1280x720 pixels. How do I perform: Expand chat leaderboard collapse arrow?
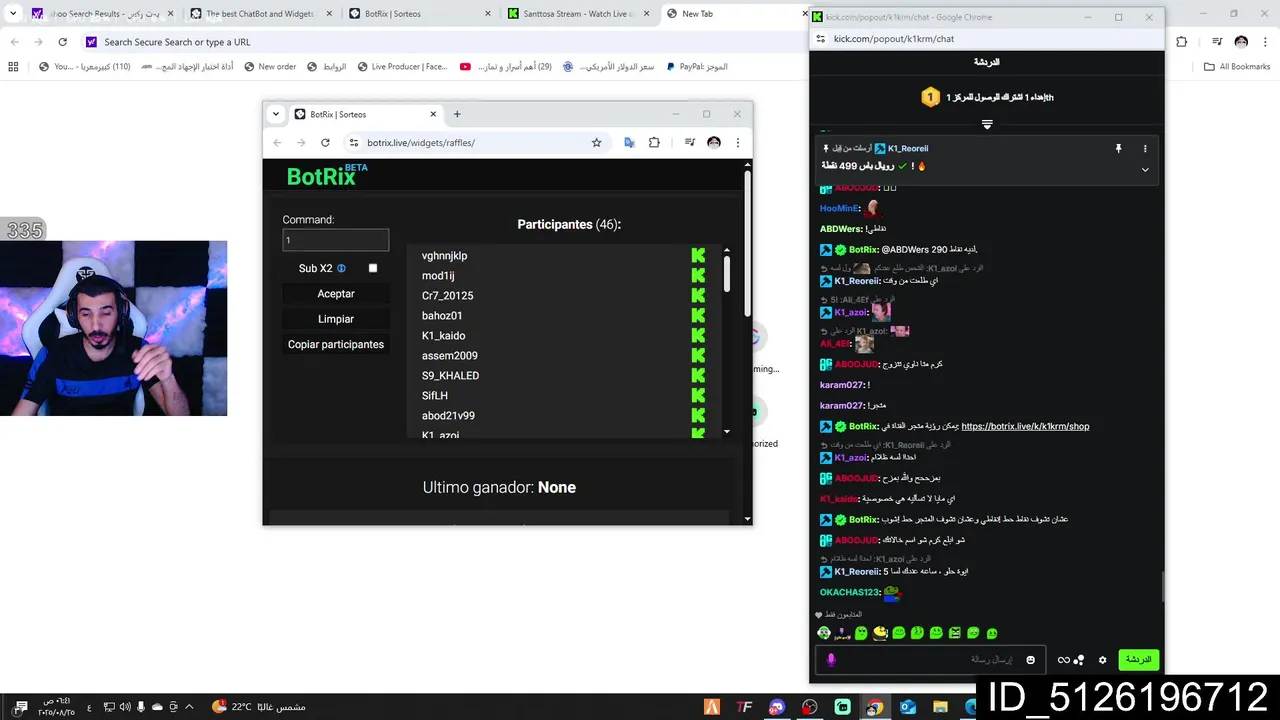(987, 125)
